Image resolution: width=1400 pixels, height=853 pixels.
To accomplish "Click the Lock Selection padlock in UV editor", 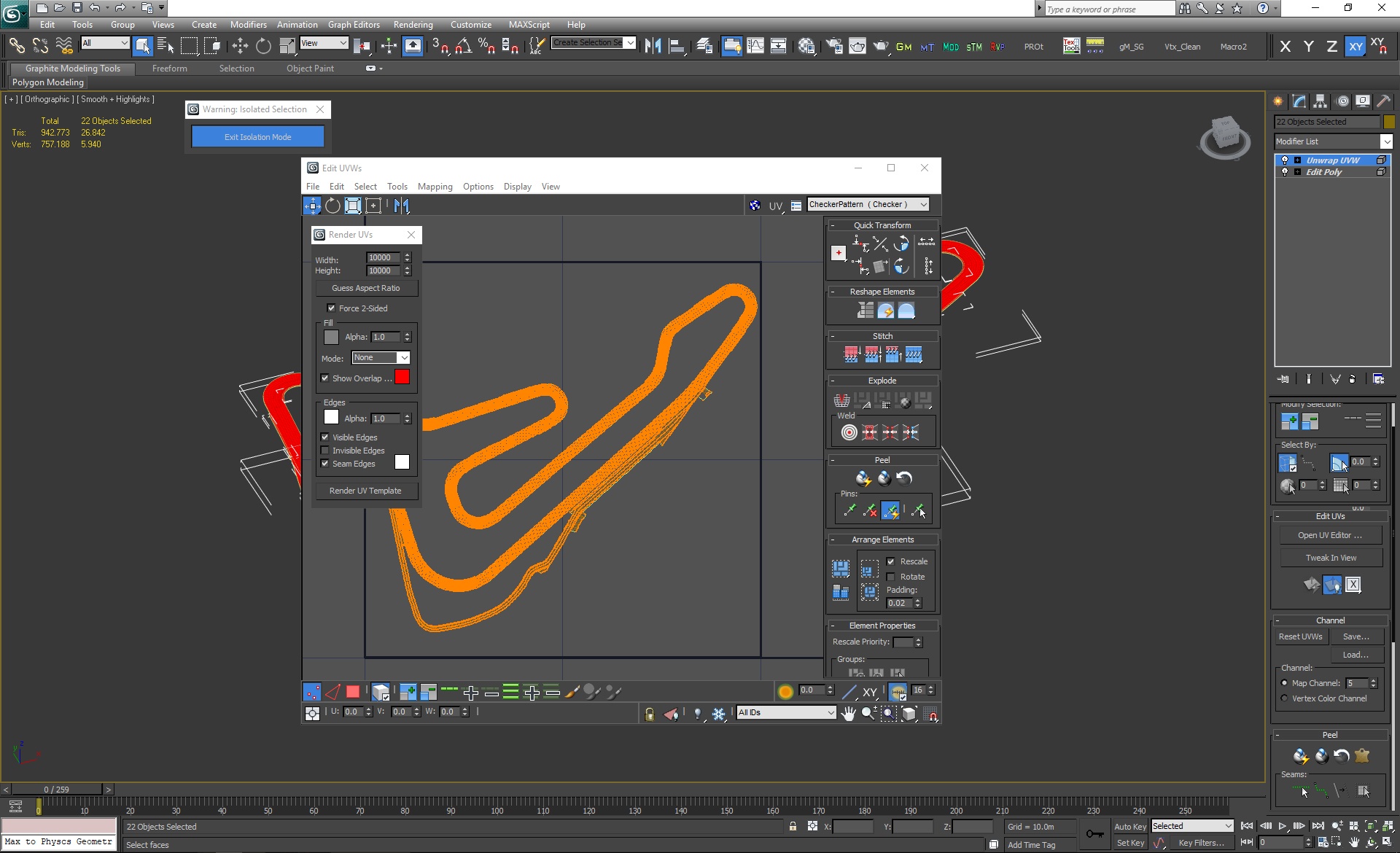I will pyautogui.click(x=649, y=714).
